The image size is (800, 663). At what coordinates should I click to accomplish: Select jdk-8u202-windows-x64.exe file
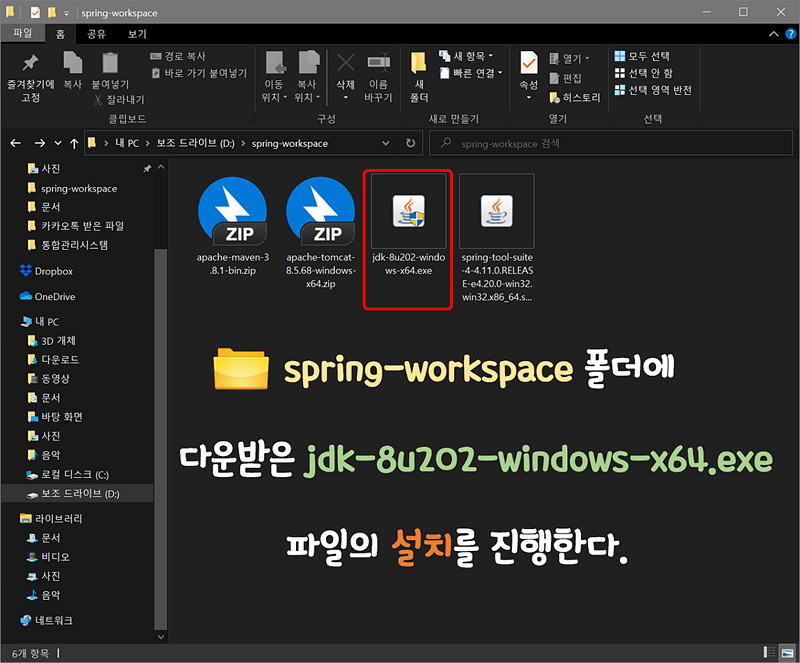tap(408, 226)
